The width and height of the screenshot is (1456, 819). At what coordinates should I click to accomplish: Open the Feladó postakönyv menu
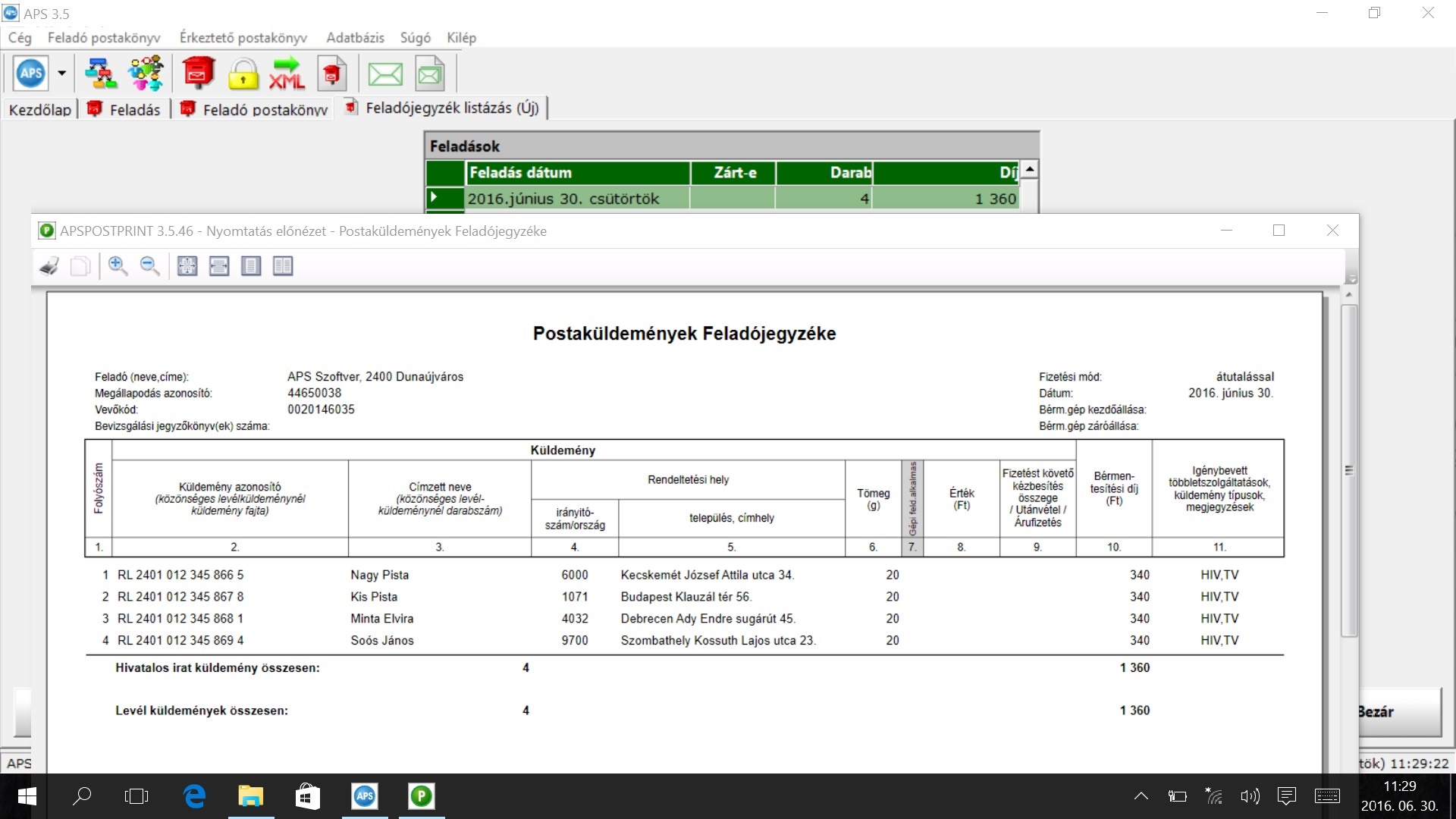104,38
